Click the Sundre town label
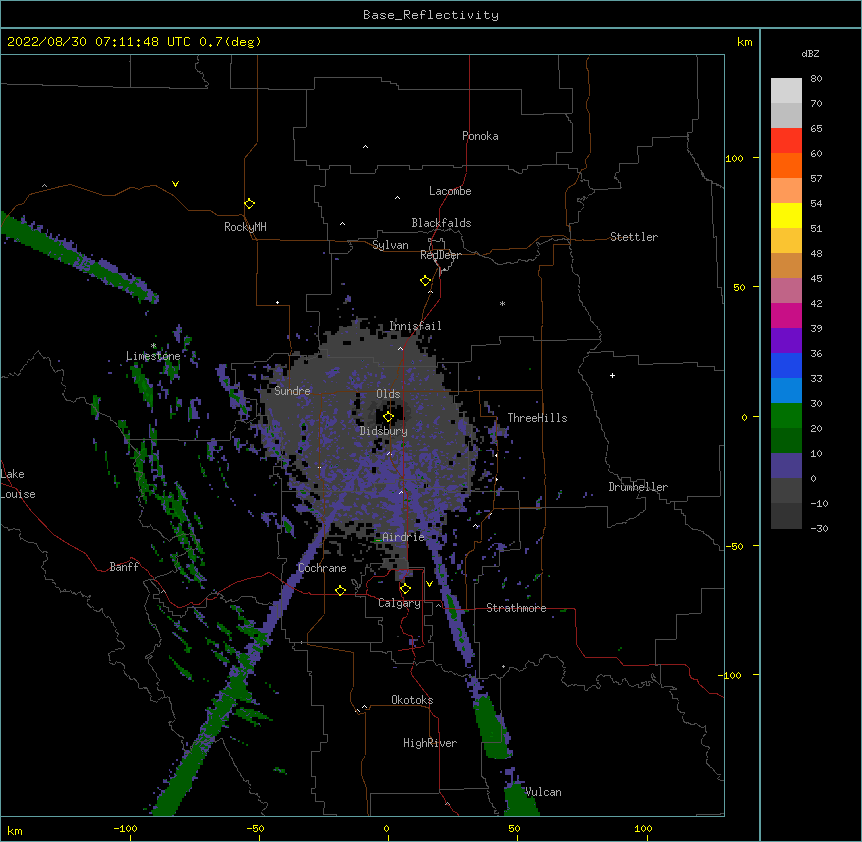The width and height of the screenshot is (862, 842). [292, 391]
